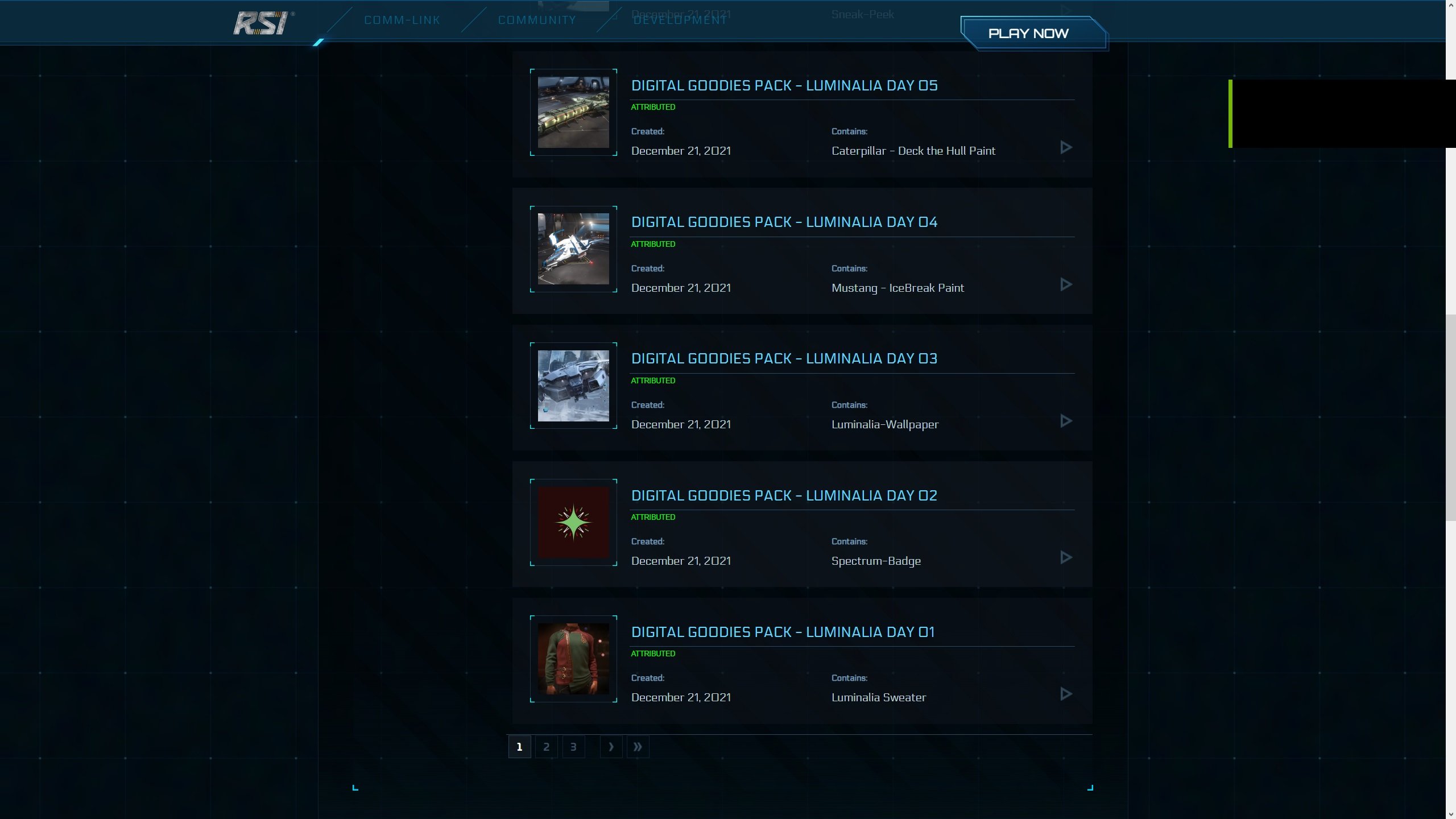Select Digital Goodies Pack Luminalia Day 05 title
Image resolution: width=1456 pixels, height=819 pixels.
coord(784,85)
